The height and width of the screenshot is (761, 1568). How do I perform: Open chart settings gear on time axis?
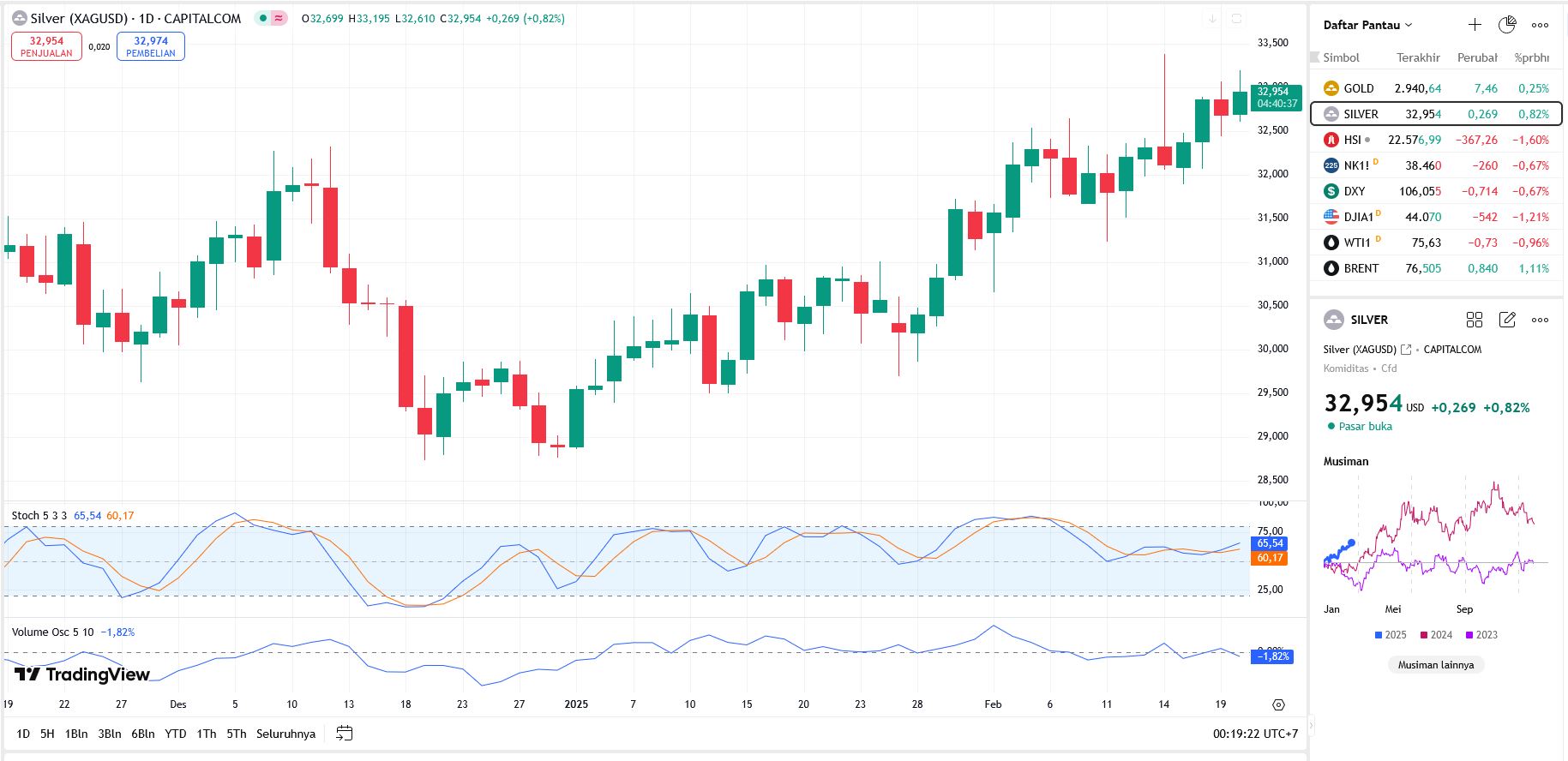1278,704
